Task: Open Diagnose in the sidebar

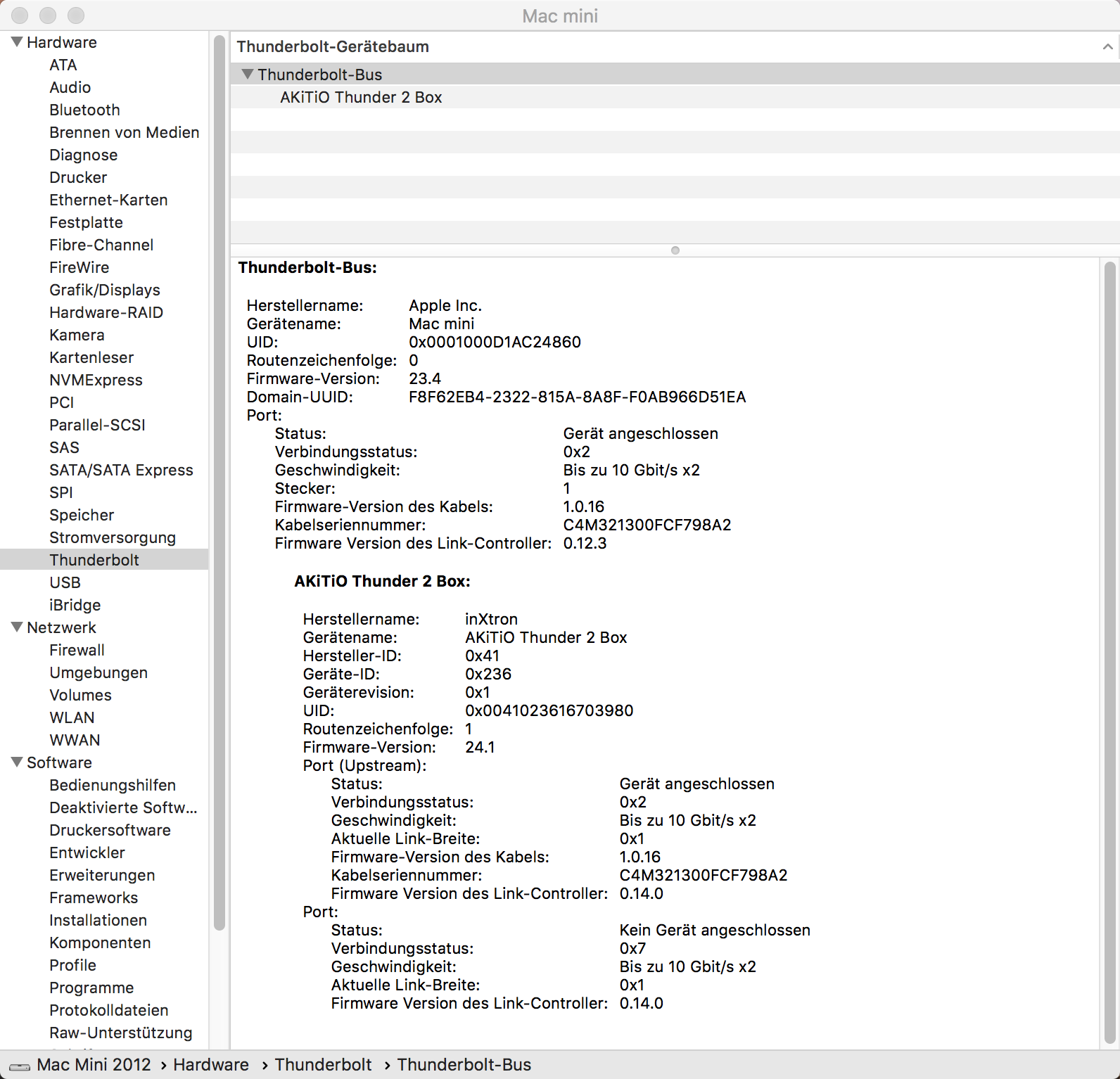Action: tap(84, 155)
